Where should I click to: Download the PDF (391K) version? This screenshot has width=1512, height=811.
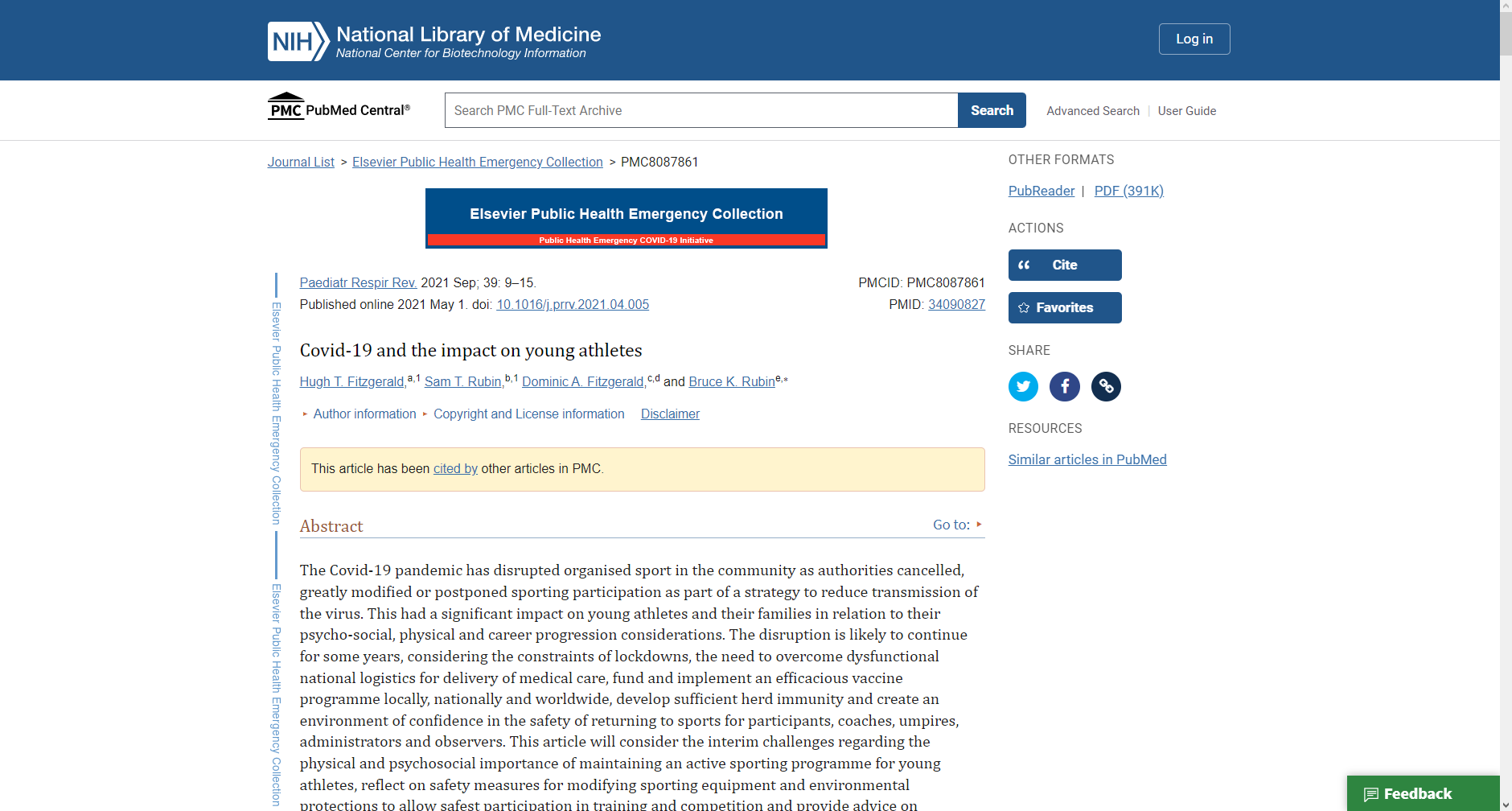(1128, 191)
